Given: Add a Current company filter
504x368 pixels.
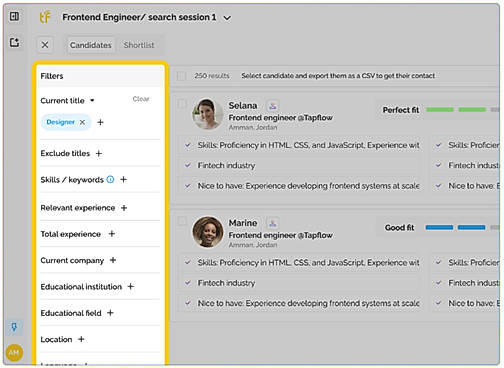Looking at the screenshot, I should click(113, 260).
